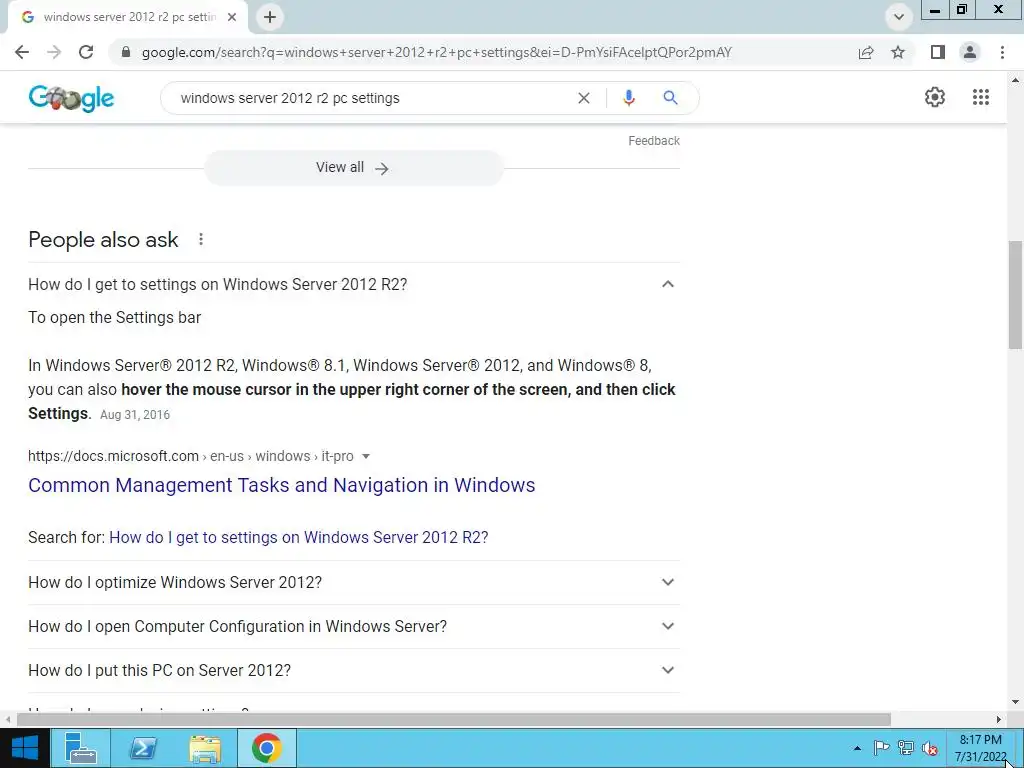The width and height of the screenshot is (1024, 768).
Task: Open the tab search dropdown
Action: click(899, 17)
